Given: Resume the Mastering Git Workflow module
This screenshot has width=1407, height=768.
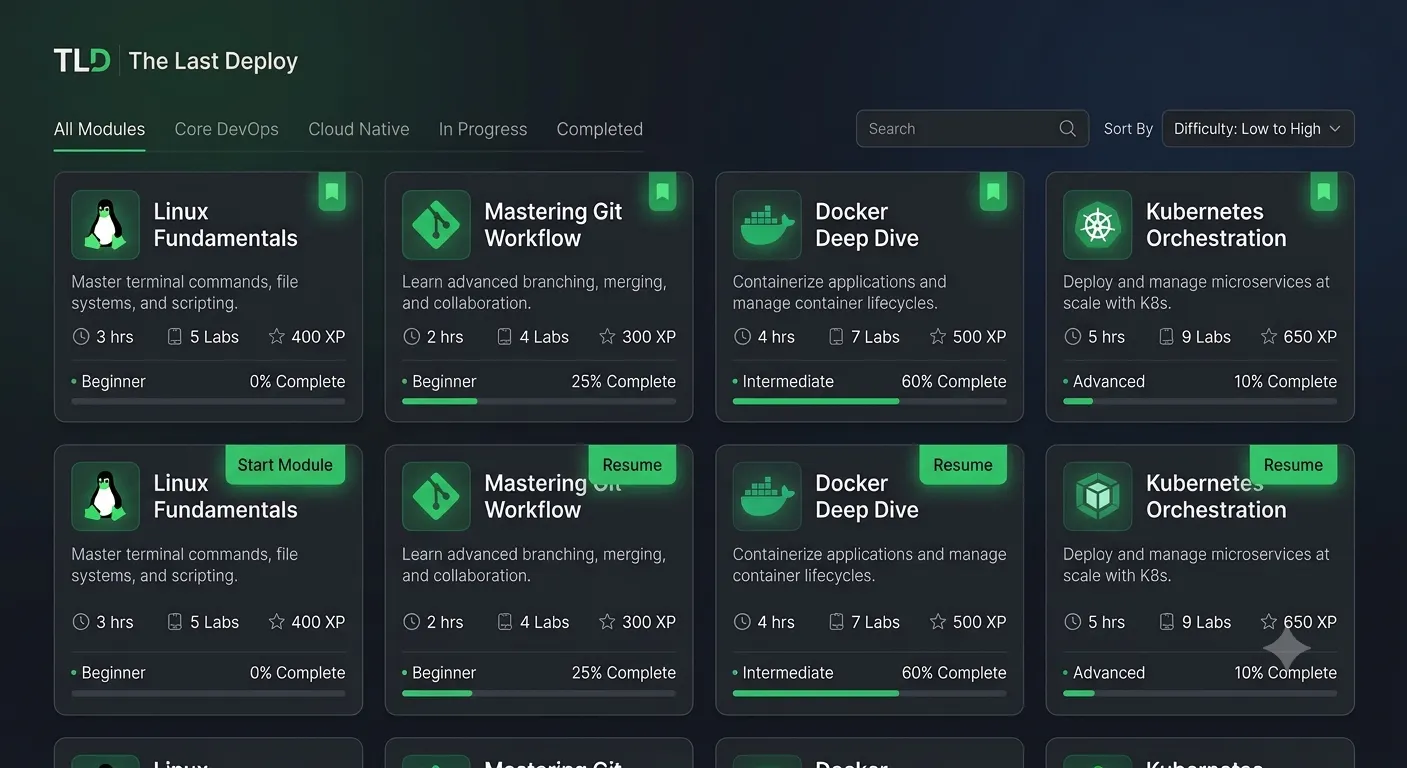Looking at the screenshot, I should [632, 465].
